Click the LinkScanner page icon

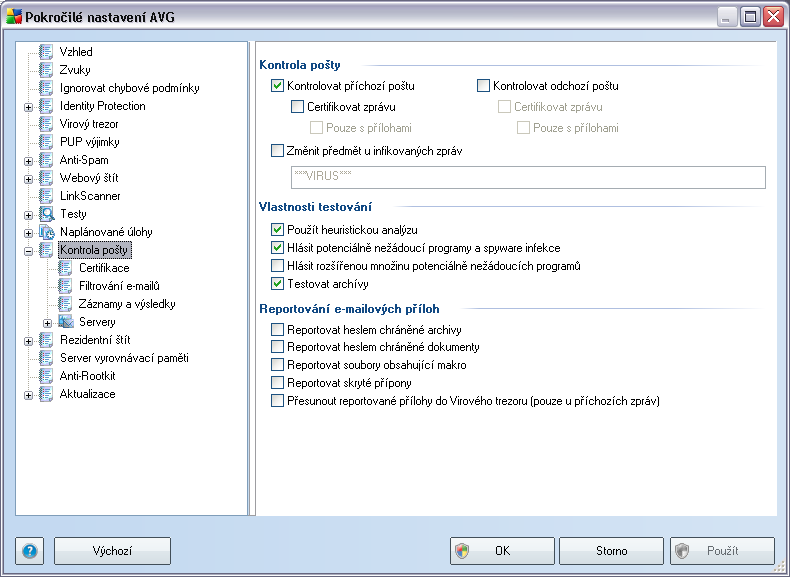(46, 196)
